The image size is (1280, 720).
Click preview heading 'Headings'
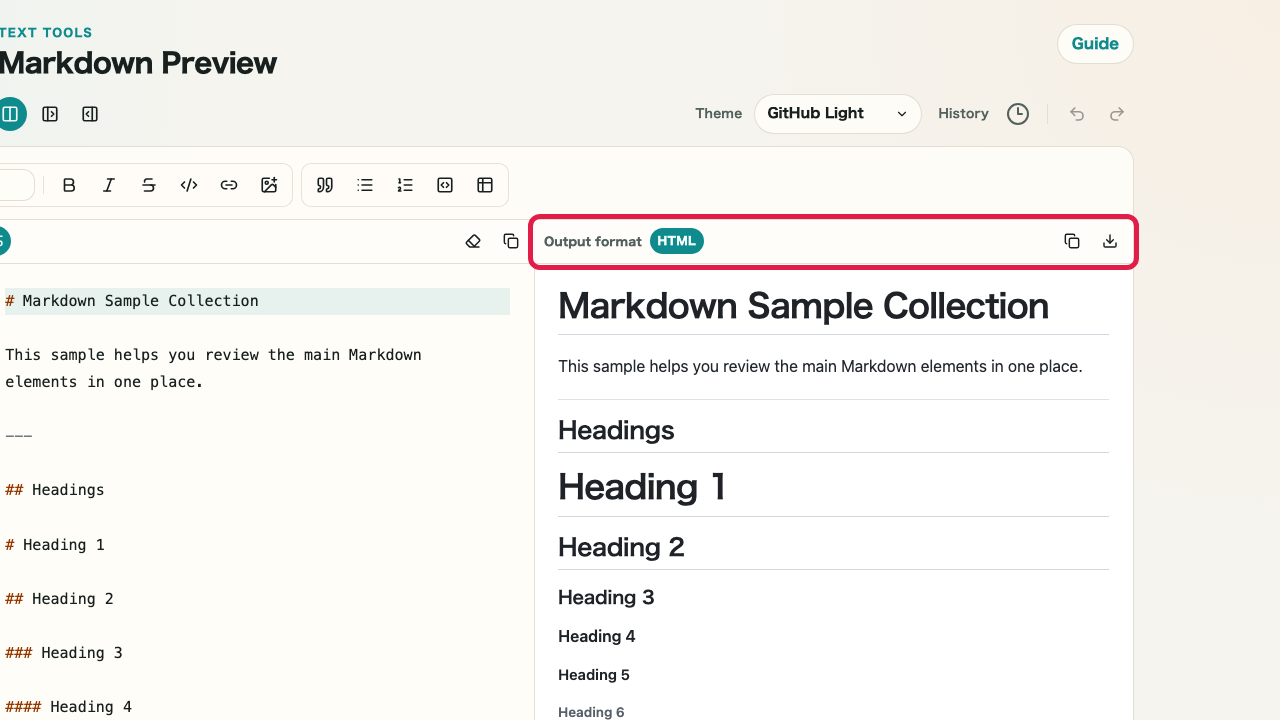pos(616,430)
